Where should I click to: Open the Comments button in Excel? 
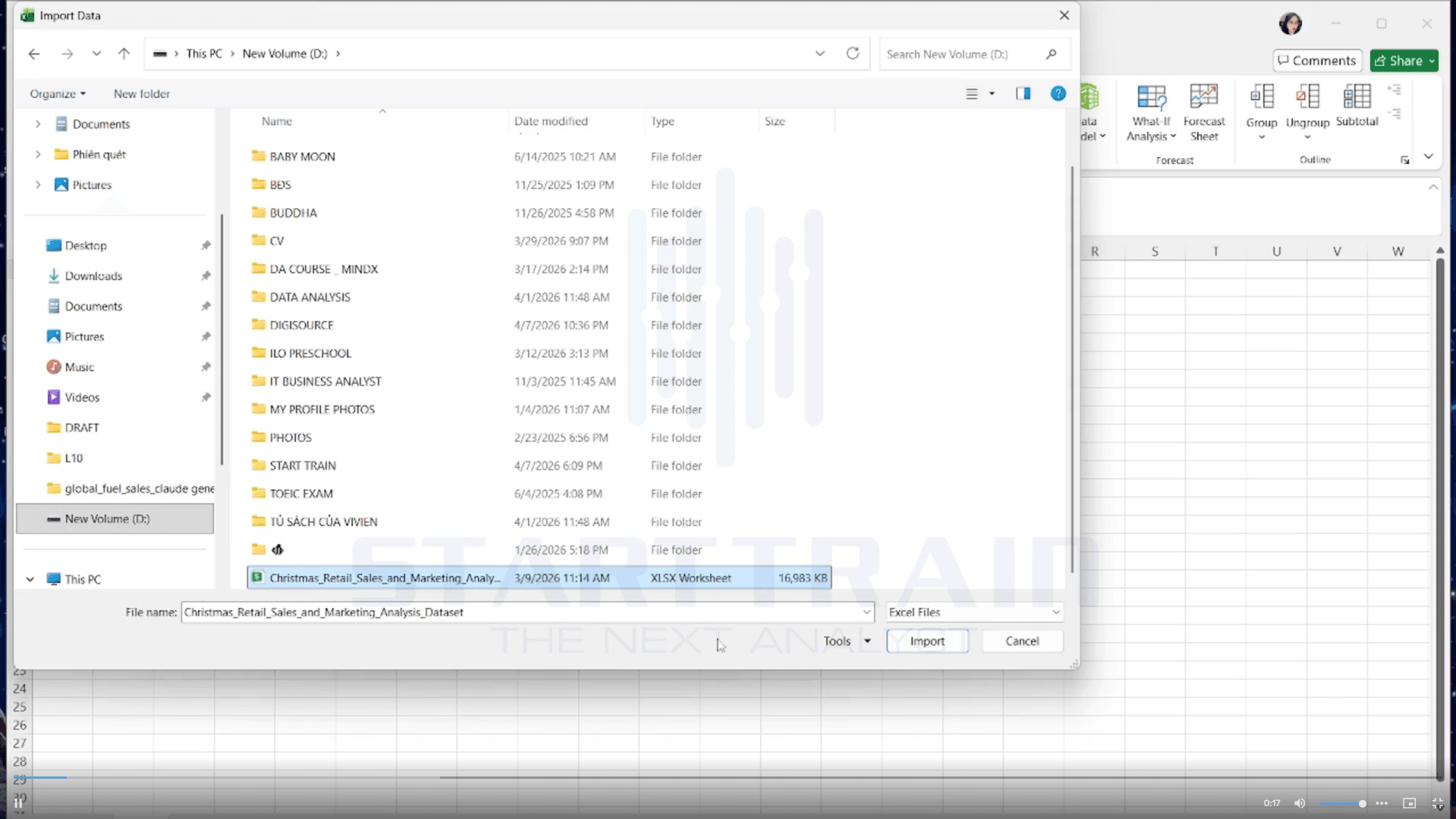coord(1317,61)
